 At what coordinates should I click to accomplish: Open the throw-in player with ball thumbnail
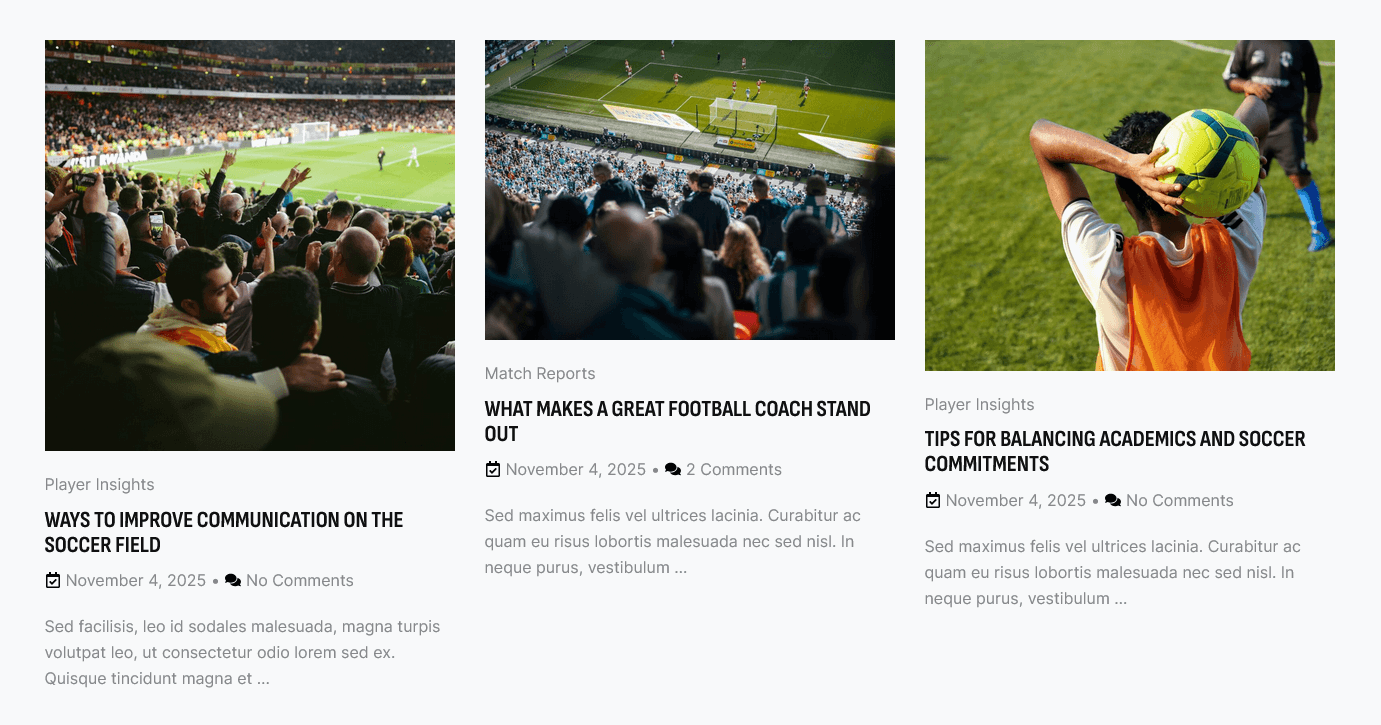point(1130,205)
